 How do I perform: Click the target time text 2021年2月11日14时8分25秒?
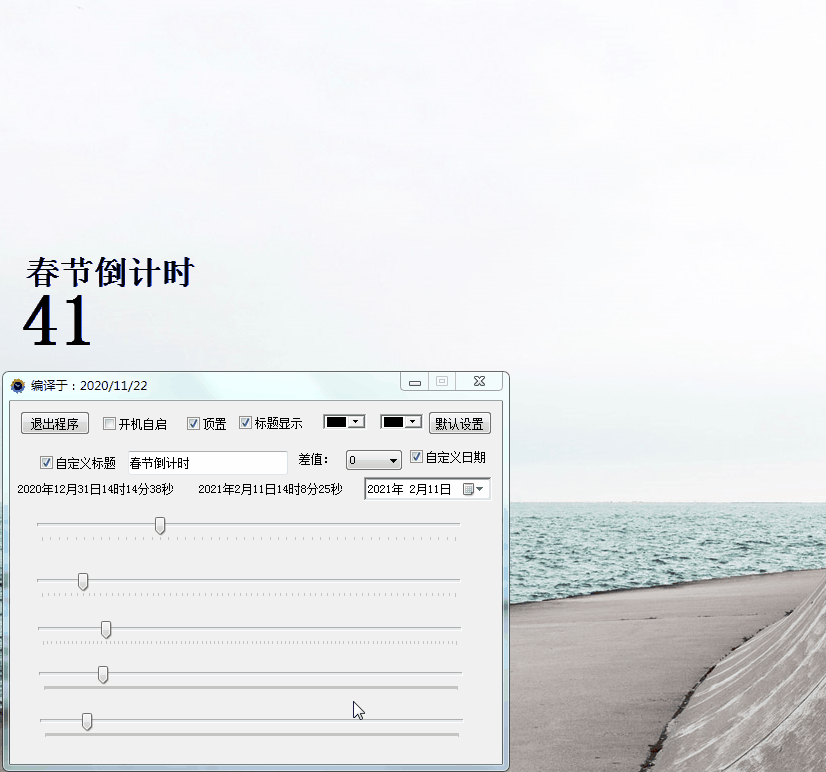pos(270,489)
